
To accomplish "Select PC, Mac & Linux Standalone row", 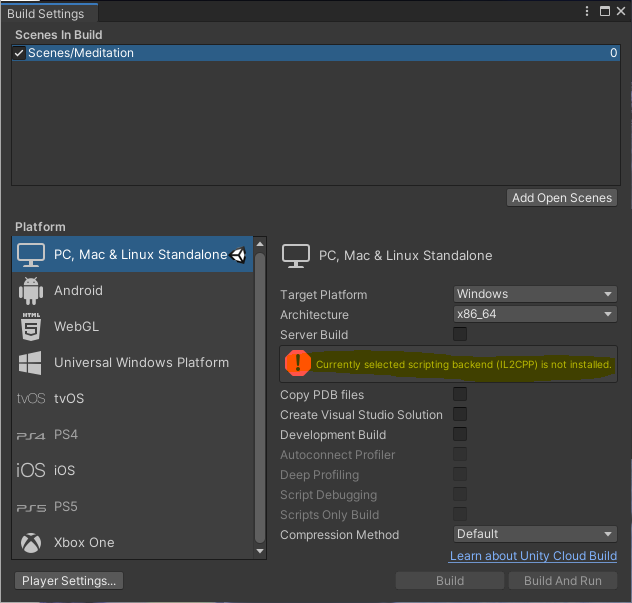I will coord(133,254).
